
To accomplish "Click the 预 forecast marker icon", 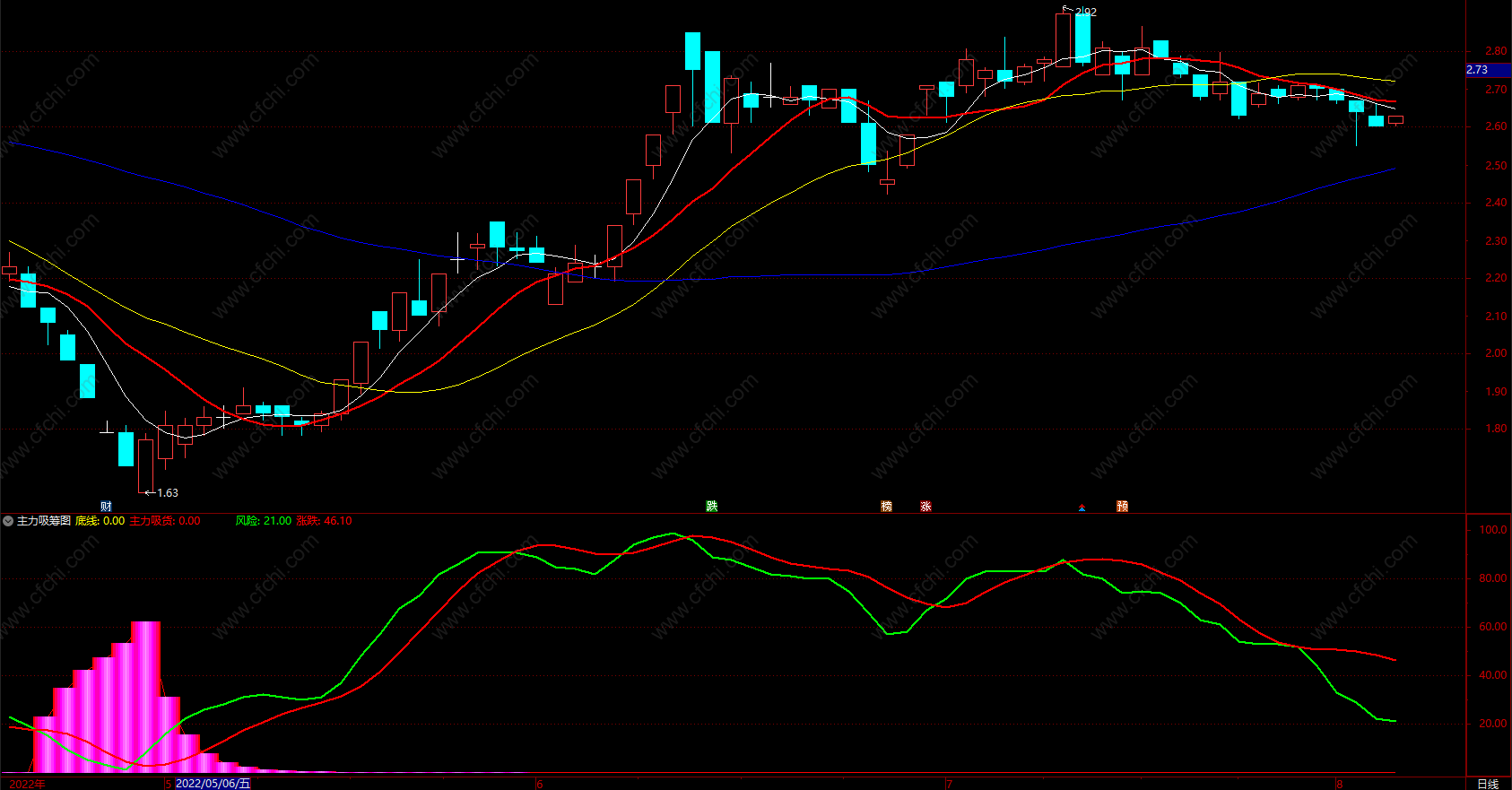I will coord(1122,507).
